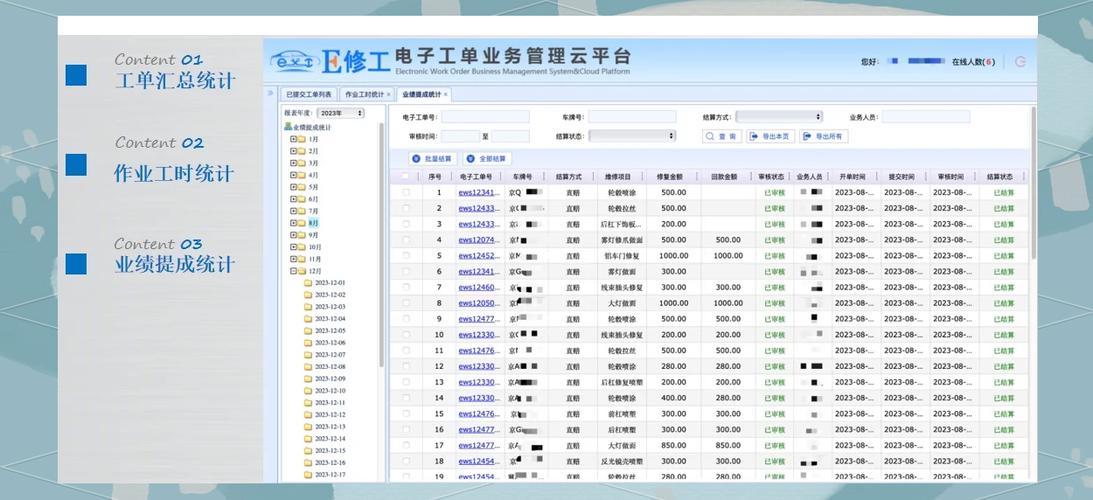Close the 业绩提成统计 tab with its x
The image size is (1093, 500).
pos(445,94)
